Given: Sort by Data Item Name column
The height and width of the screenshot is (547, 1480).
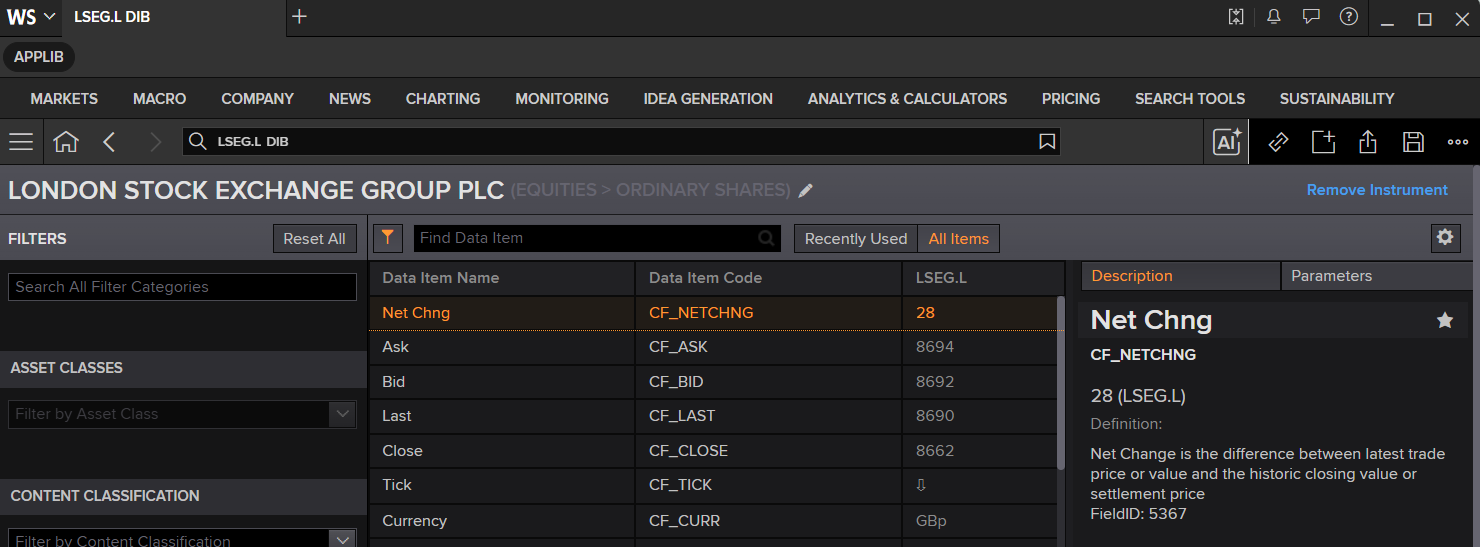Looking at the screenshot, I should [502, 278].
